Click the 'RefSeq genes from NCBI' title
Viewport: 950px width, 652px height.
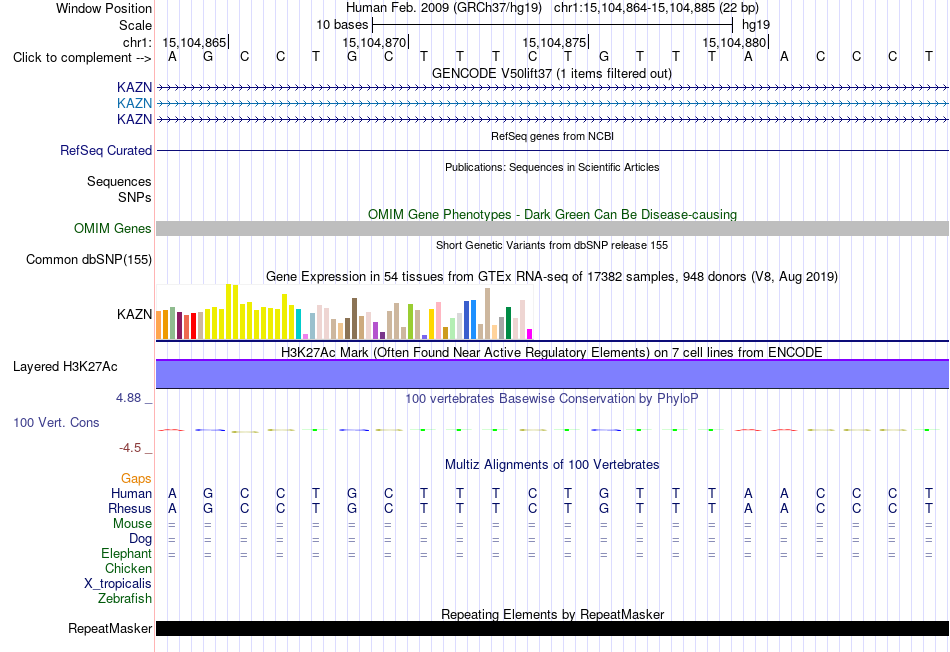(552, 136)
